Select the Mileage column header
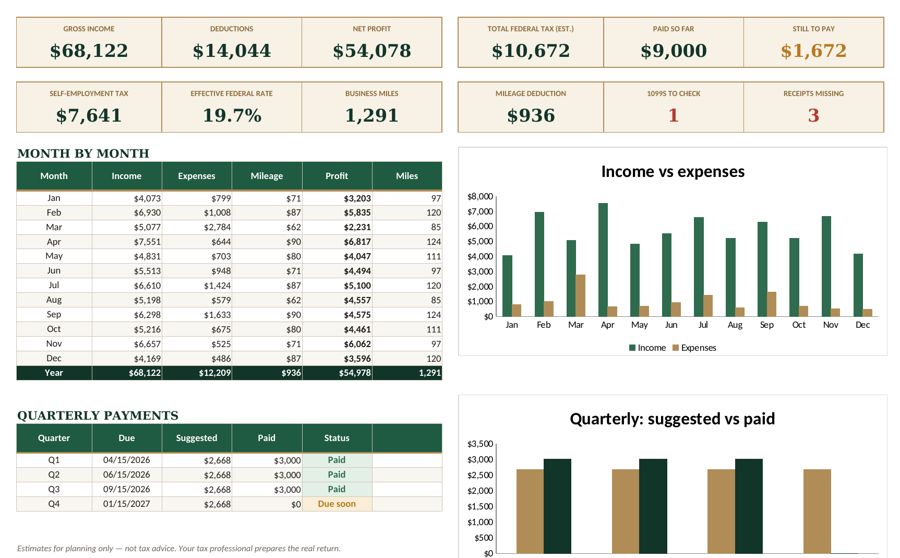 (266, 176)
